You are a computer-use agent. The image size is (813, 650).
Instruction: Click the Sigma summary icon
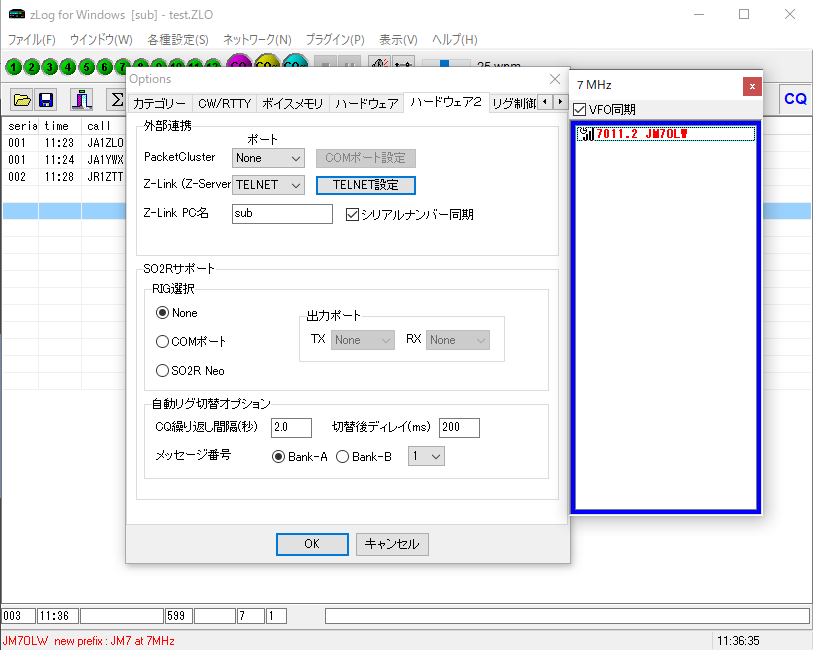tap(117, 99)
